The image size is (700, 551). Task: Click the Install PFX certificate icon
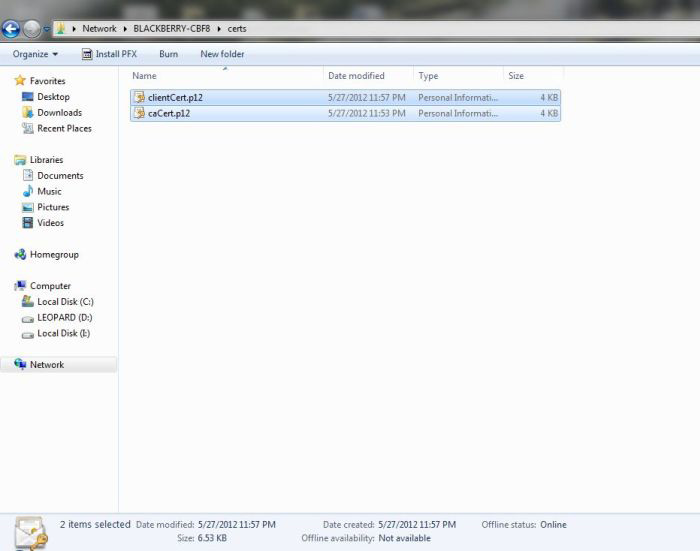[x=87, y=54]
